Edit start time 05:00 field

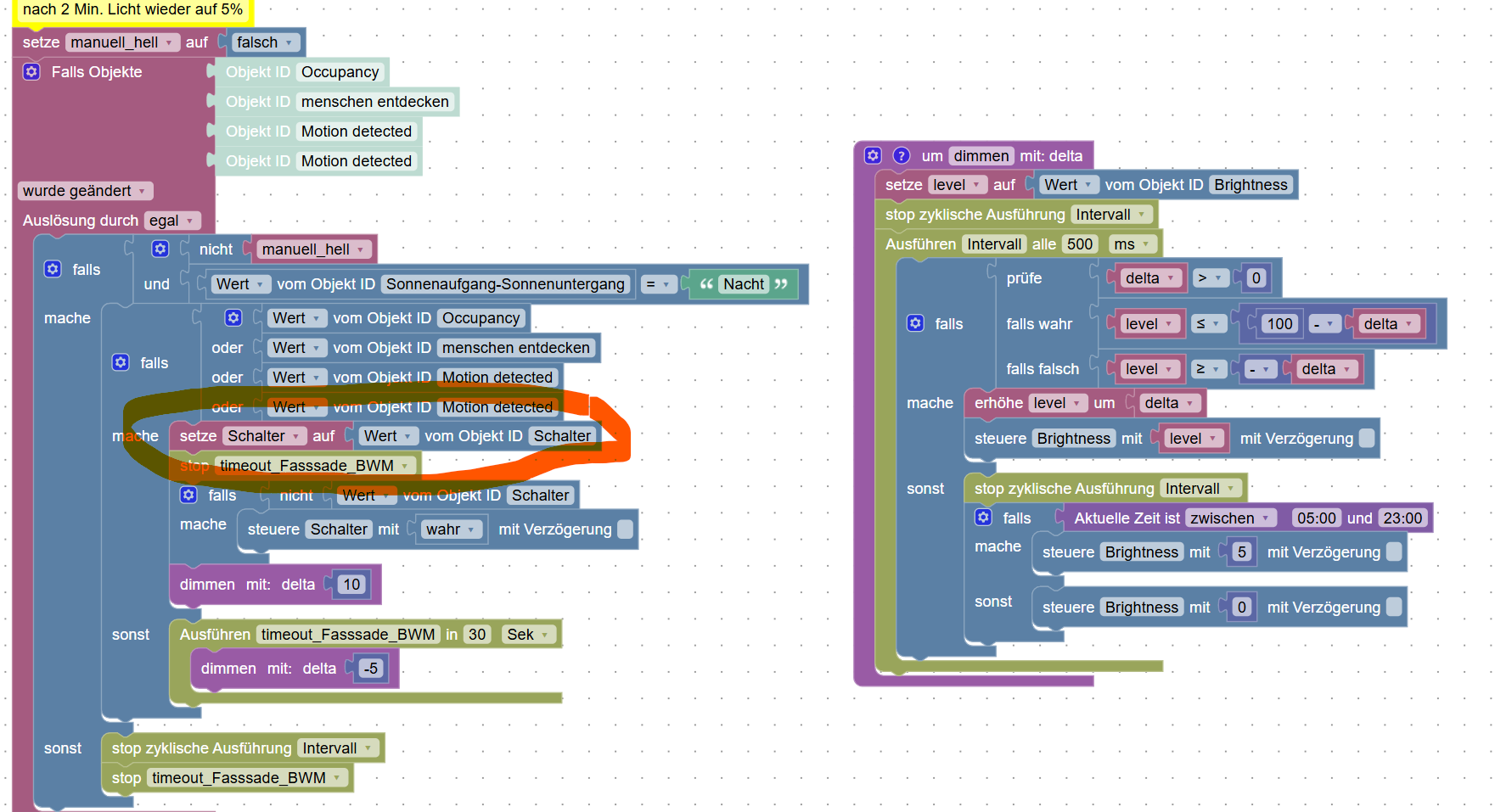1317,518
